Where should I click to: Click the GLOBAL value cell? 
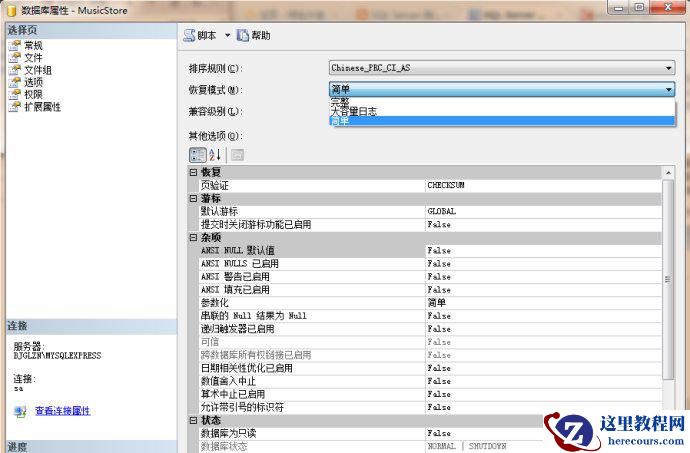click(543, 211)
